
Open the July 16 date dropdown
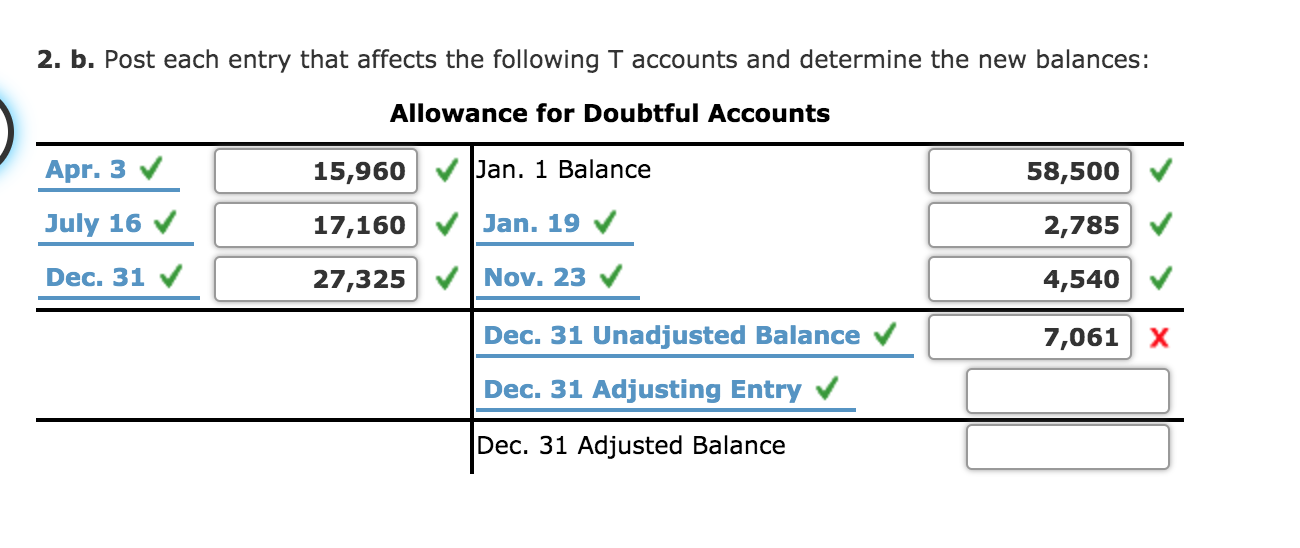pyautogui.click(x=112, y=224)
